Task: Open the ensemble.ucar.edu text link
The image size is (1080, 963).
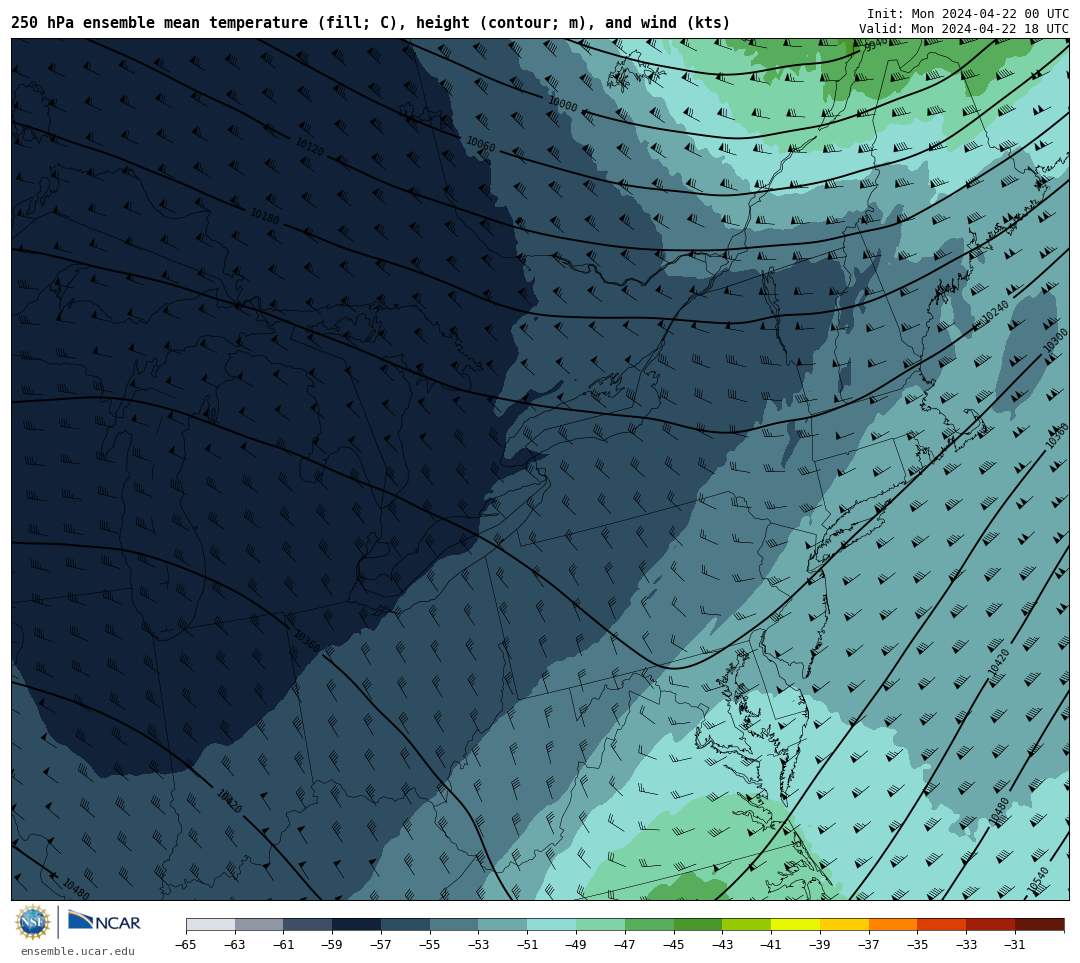Action: tap(77, 951)
